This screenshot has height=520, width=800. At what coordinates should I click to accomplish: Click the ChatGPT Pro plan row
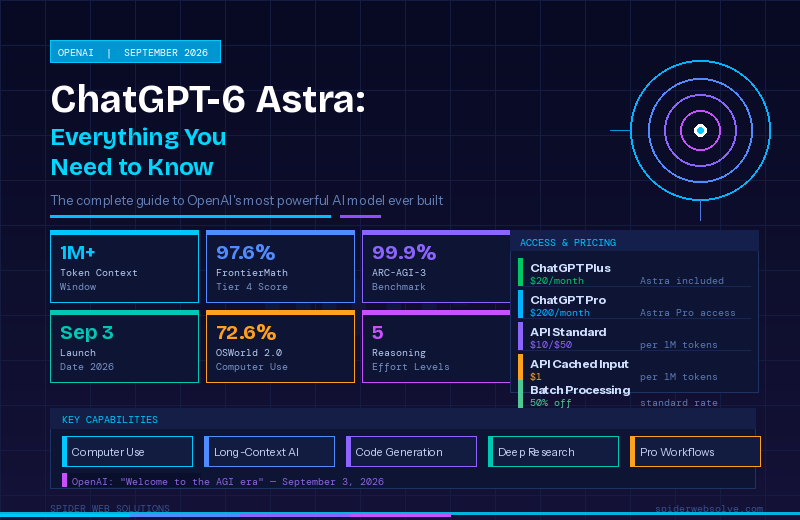634,305
